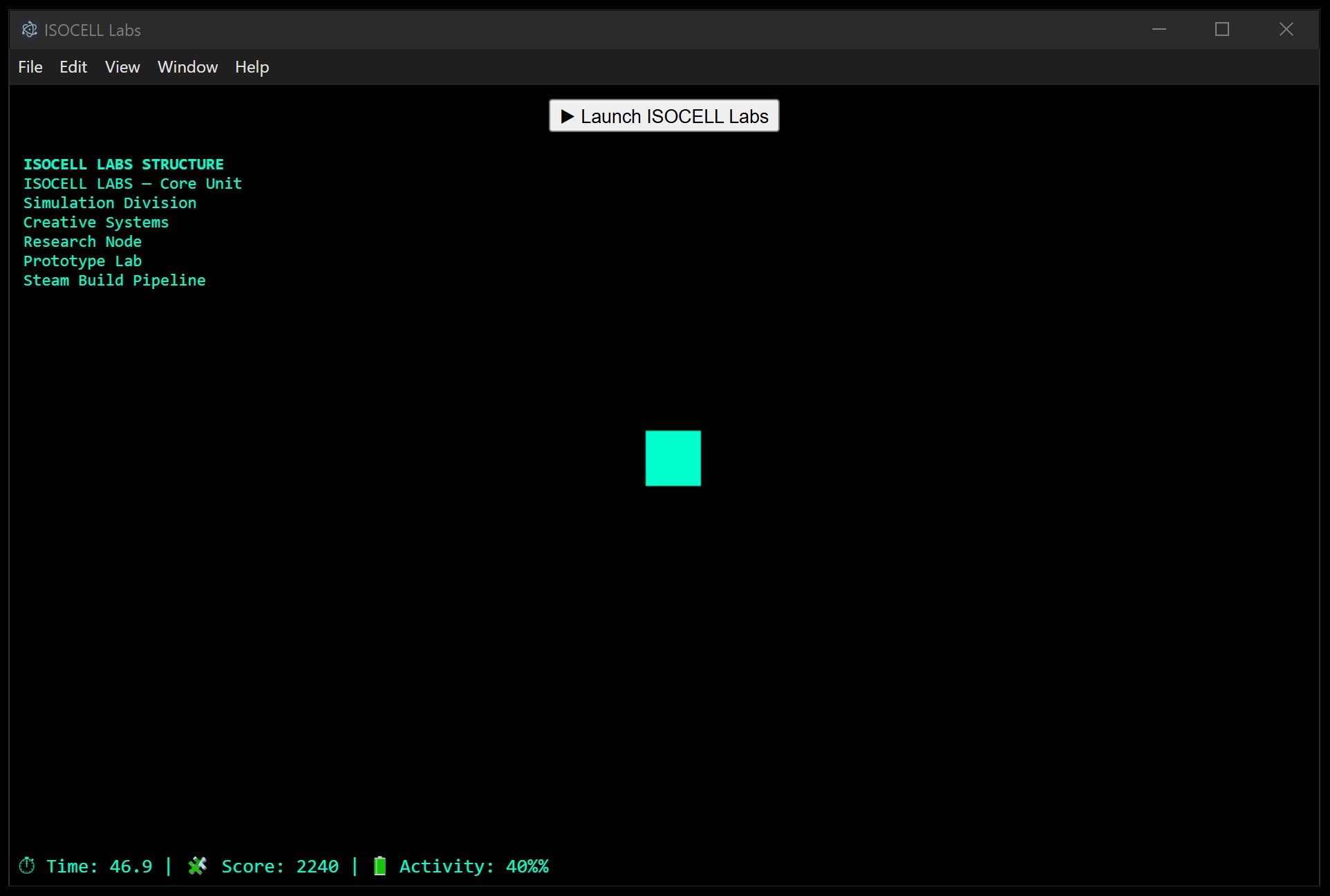The image size is (1330, 896).
Task: Select the Research Node entry
Action: coord(82,242)
